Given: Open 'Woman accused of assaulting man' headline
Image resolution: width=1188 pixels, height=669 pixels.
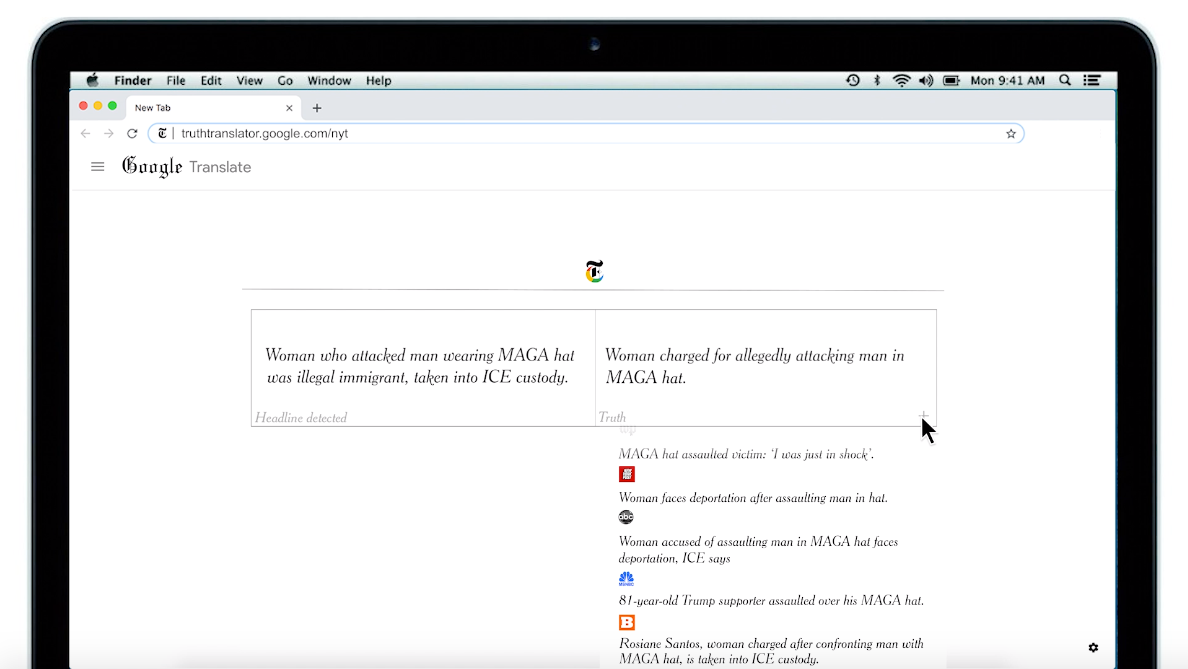Looking at the screenshot, I should [x=758, y=550].
